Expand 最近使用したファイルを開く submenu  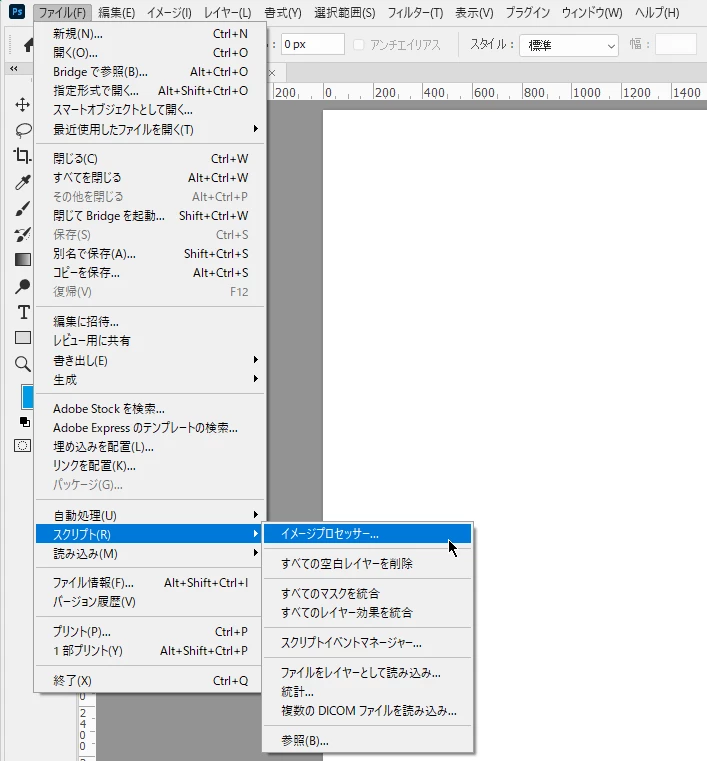tap(150, 130)
